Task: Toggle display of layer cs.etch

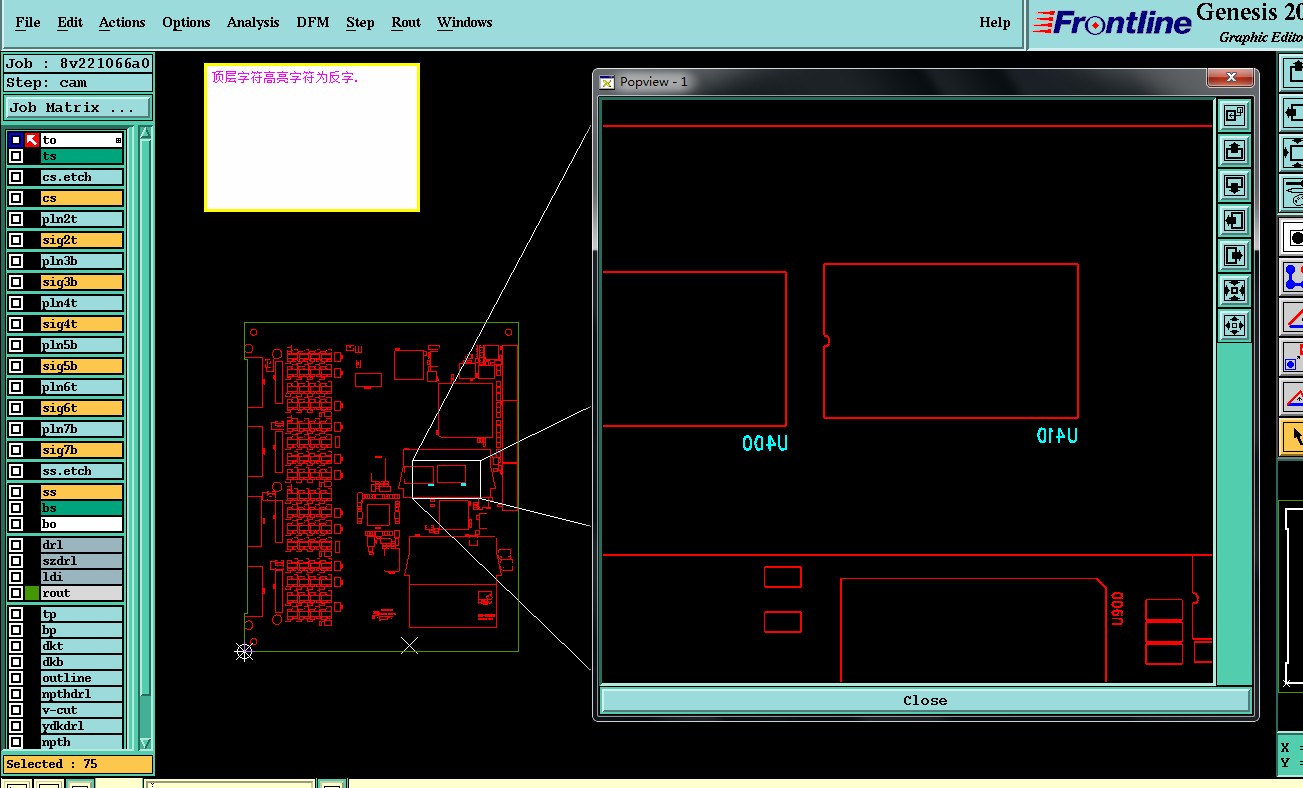Action: tap(16, 177)
